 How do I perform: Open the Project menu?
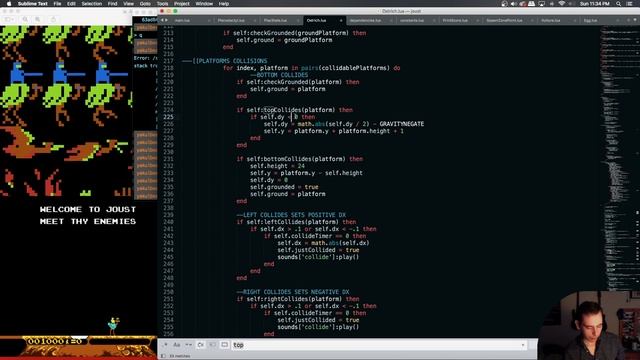pyautogui.click(x=182, y=4)
